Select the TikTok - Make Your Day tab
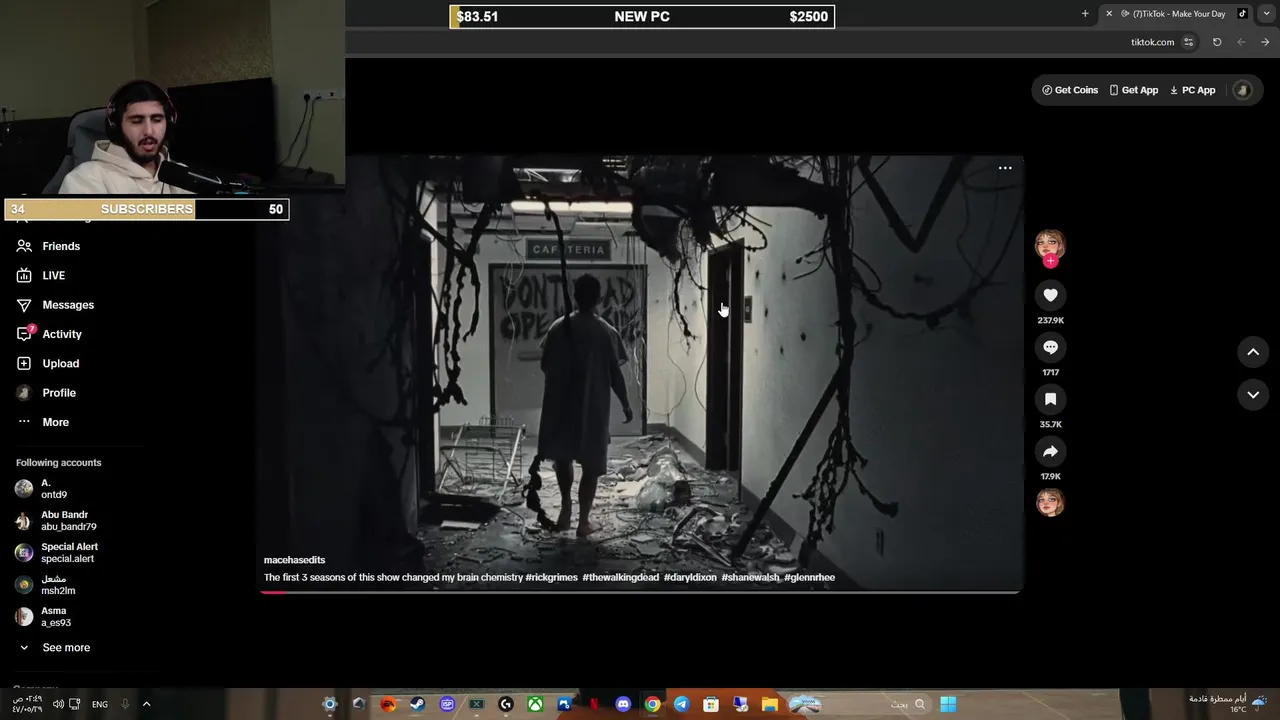Viewport: 1280px width, 720px height. tap(1177, 14)
